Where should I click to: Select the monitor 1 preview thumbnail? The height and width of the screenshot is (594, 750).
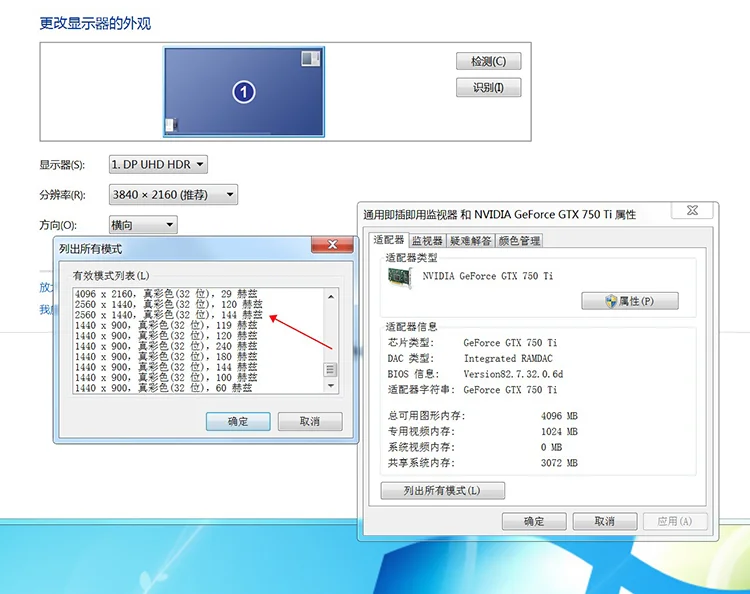point(244,92)
